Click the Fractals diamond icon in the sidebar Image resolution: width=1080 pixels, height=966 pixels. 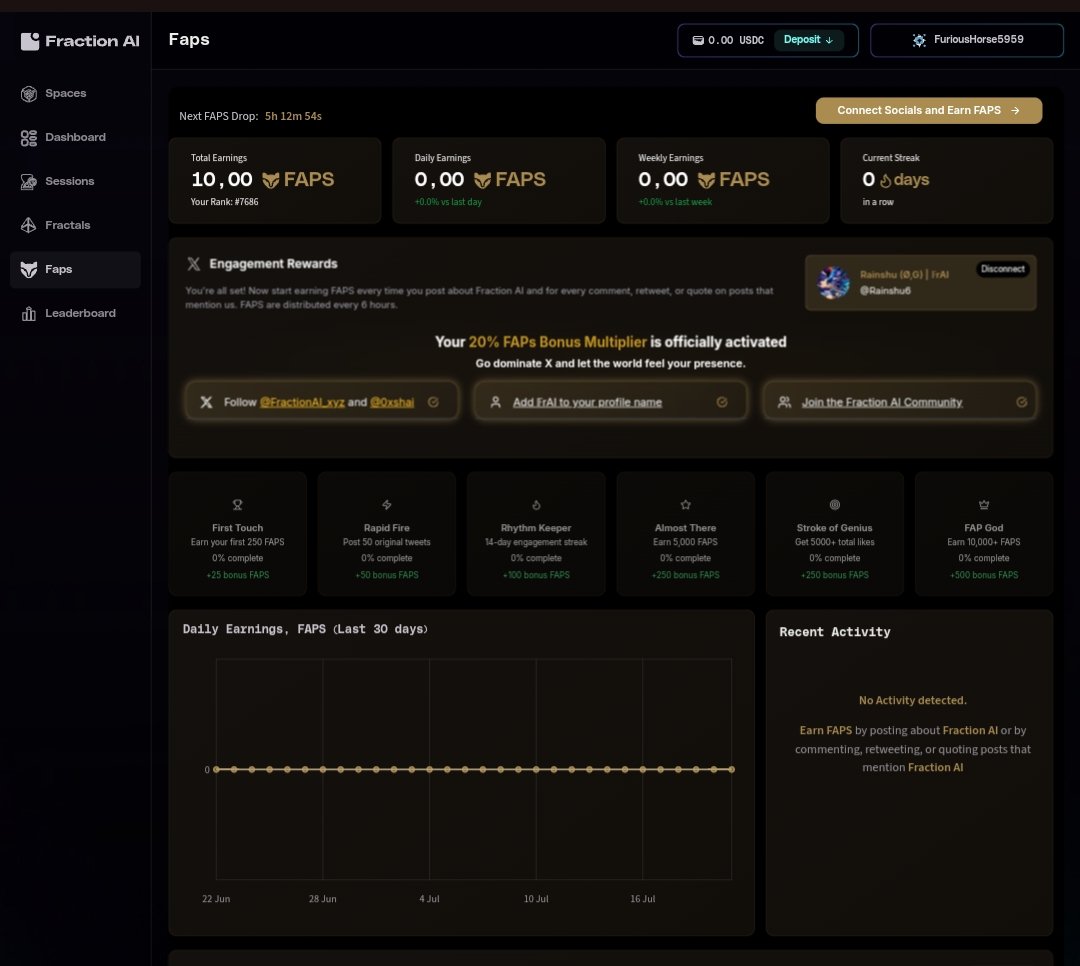pos(29,225)
